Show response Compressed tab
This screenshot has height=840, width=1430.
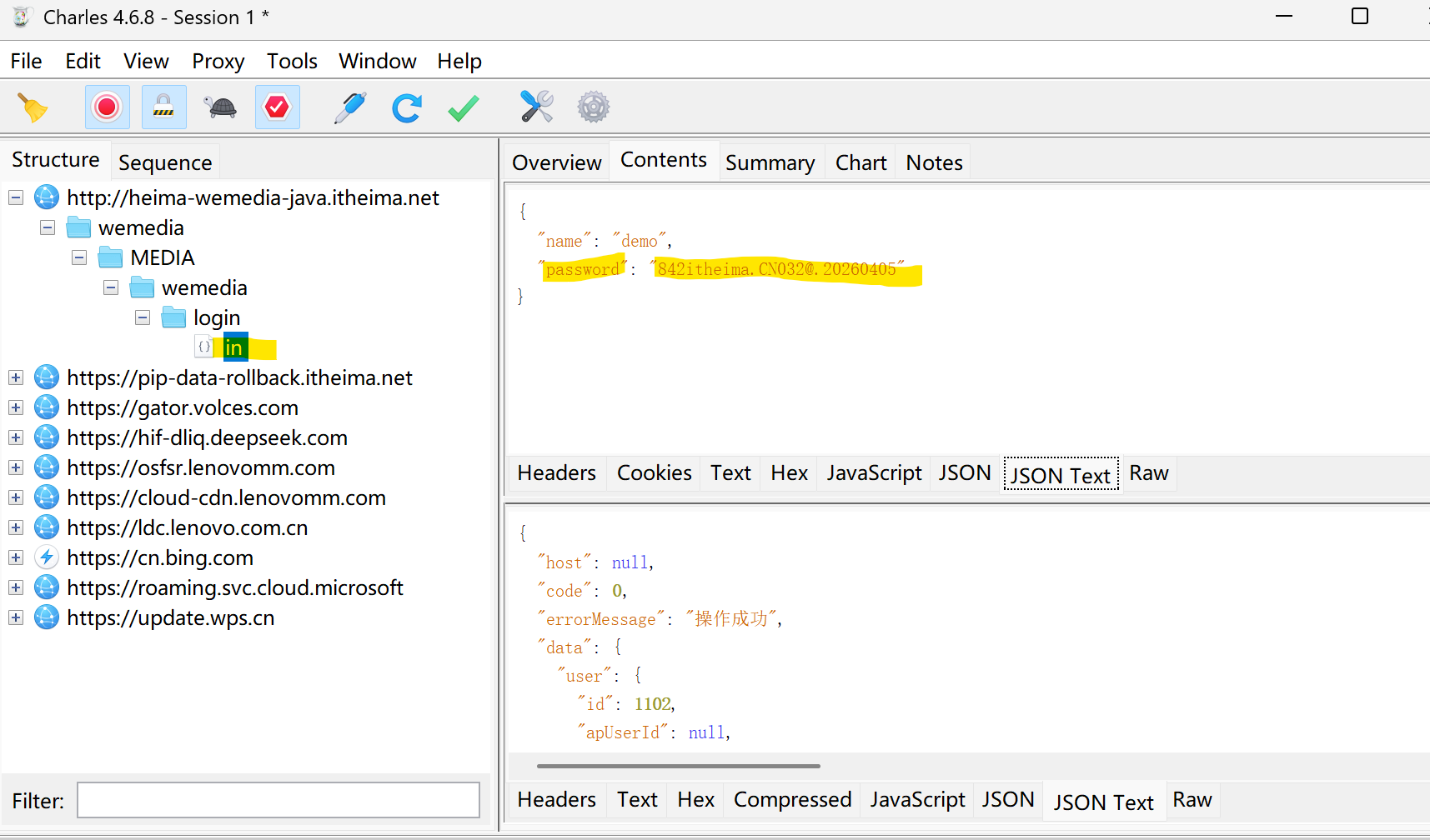coord(792,800)
